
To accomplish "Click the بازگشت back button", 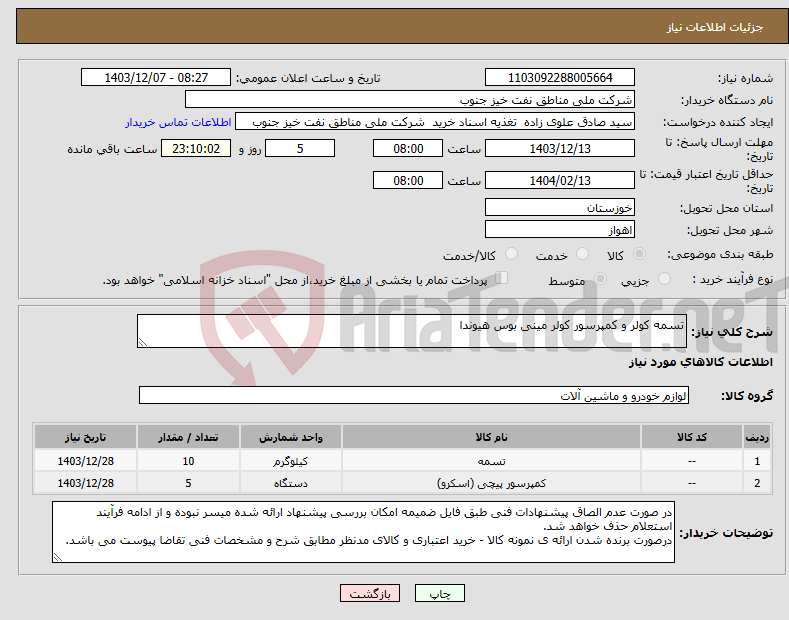I will point(370,594).
